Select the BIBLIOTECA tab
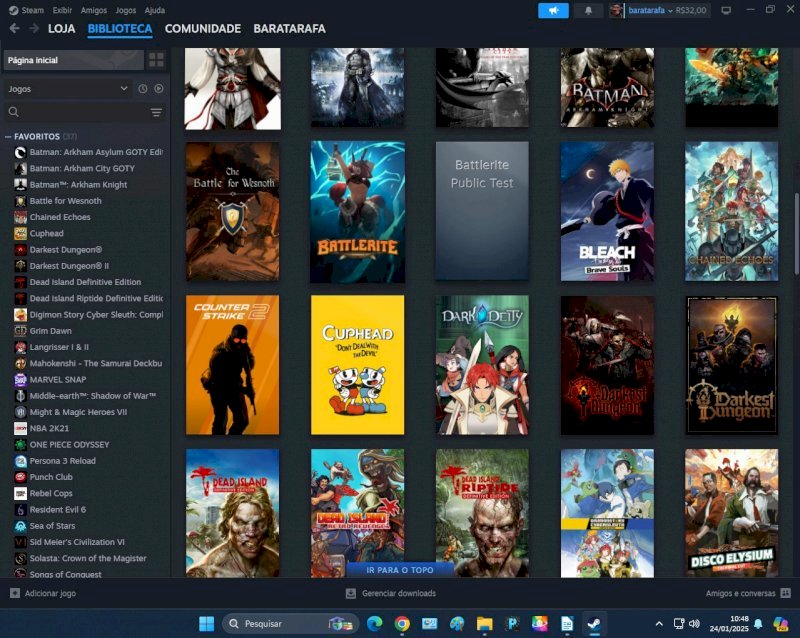The image size is (800, 638). 120,29
